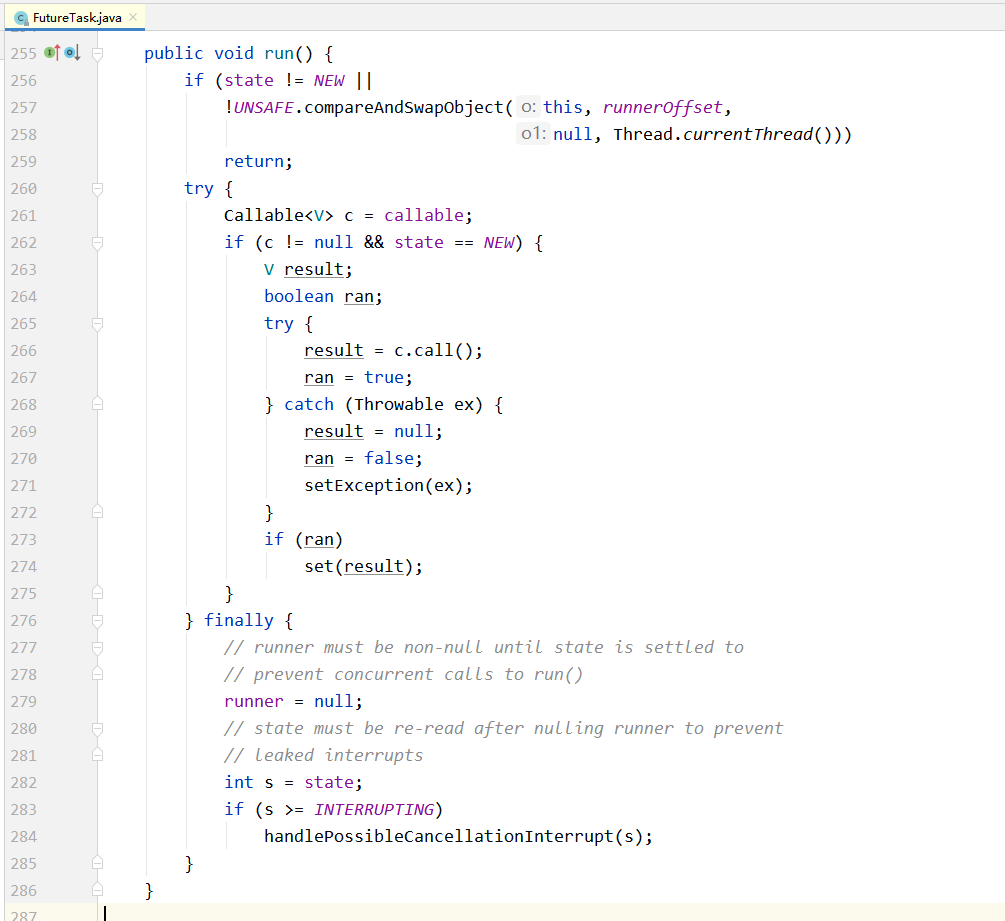The width and height of the screenshot is (1005, 921).
Task: Click the fold end marker at line 285
Action: pyautogui.click(x=97, y=863)
